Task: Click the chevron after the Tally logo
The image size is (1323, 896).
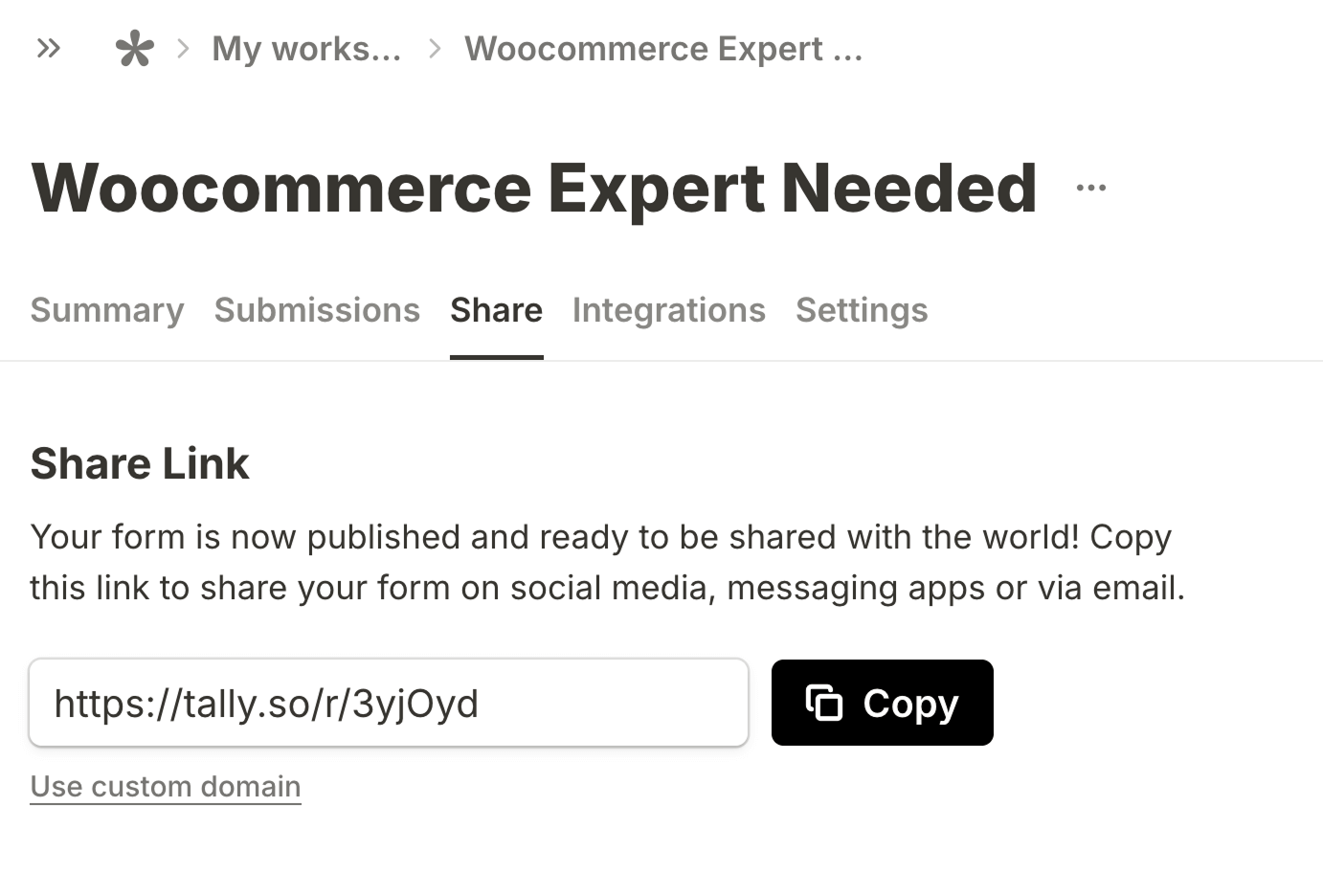Action: coord(181,48)
